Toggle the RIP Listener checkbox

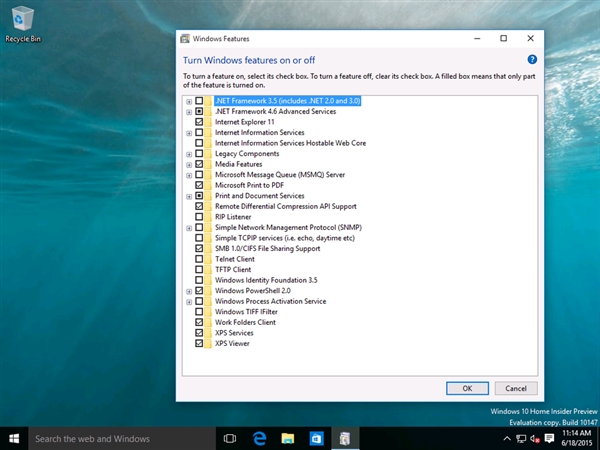199,217
